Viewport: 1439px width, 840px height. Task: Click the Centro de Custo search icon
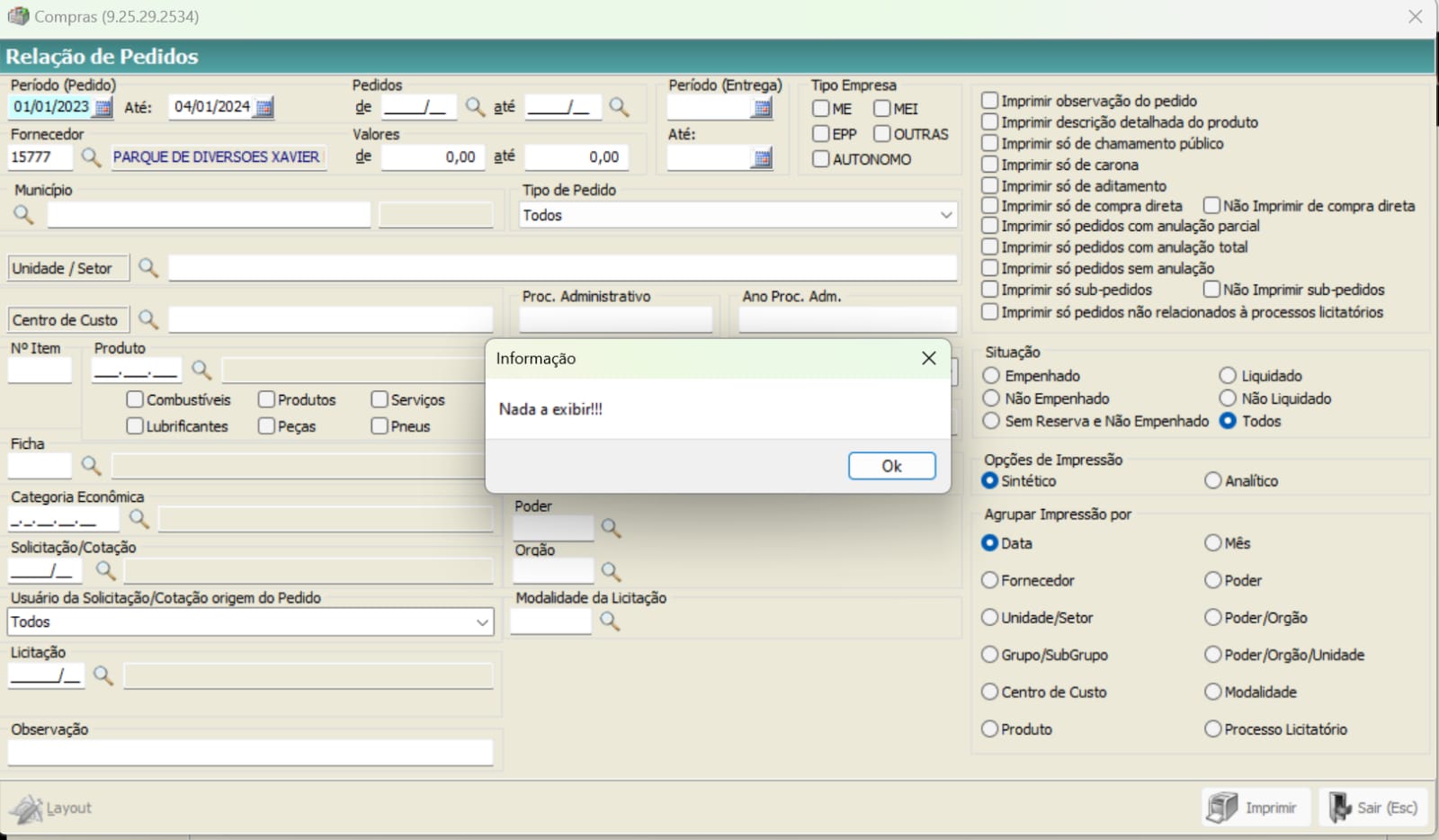tap(148, 320)
